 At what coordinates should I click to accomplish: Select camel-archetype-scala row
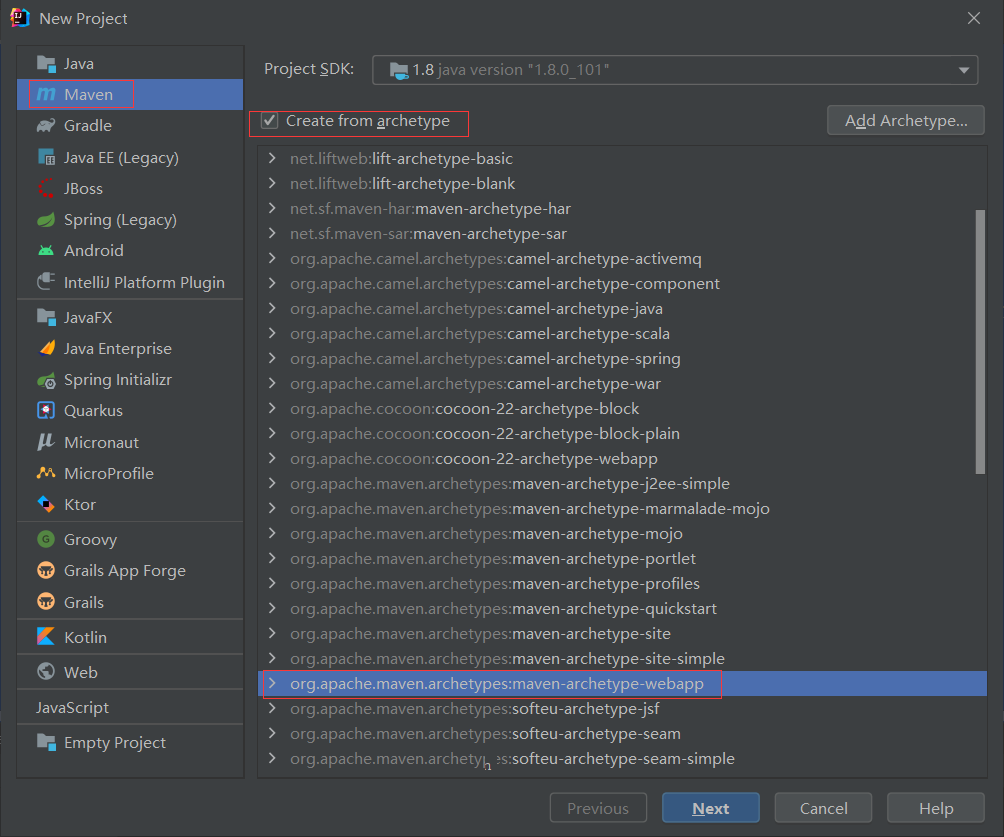[622, 334]
